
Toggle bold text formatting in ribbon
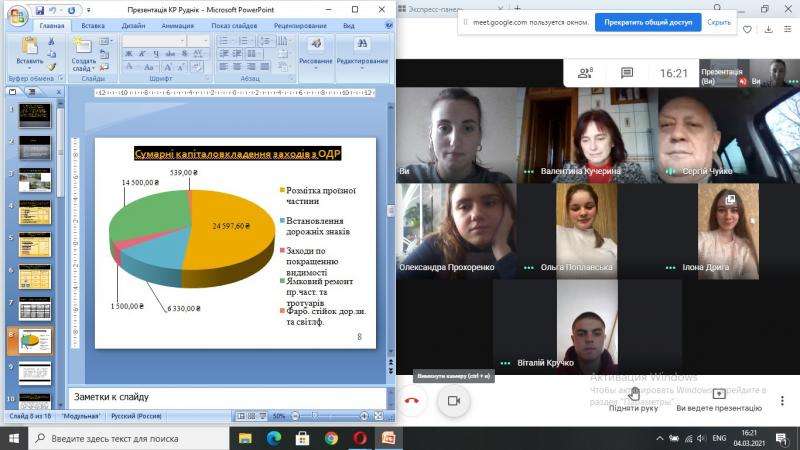tap(128, 54)
